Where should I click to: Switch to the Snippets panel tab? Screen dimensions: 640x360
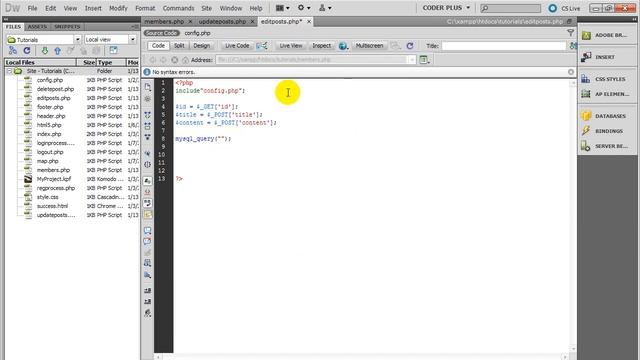(x=67, y=27)
